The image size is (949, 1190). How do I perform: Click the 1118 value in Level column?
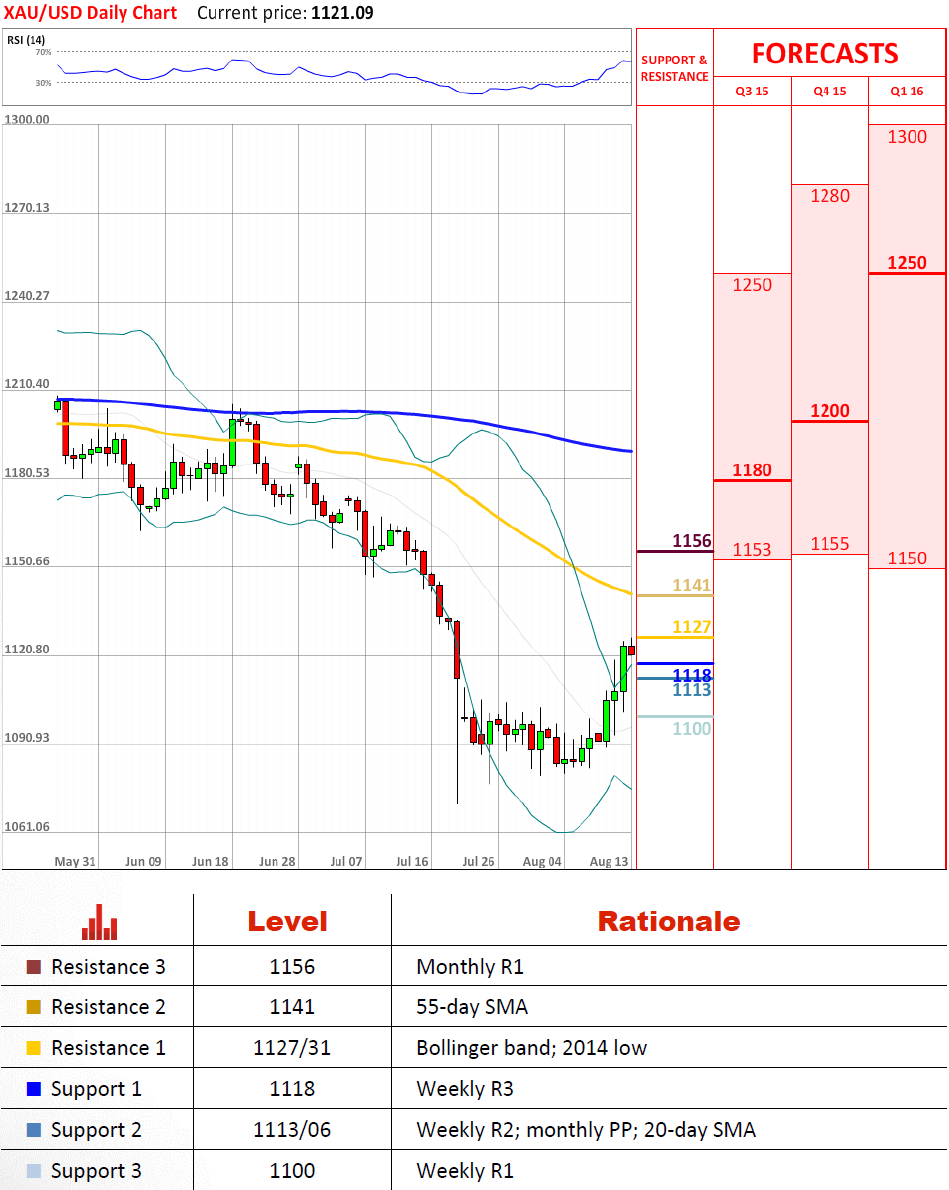coord(292,1089)
